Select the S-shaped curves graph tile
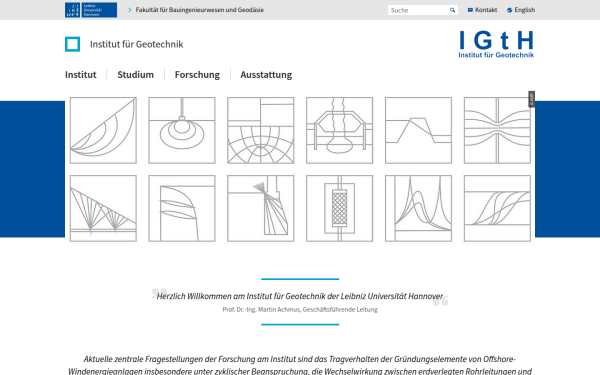Image resolution: width=600 pixels, height=375 pixels. coord(497,209)
